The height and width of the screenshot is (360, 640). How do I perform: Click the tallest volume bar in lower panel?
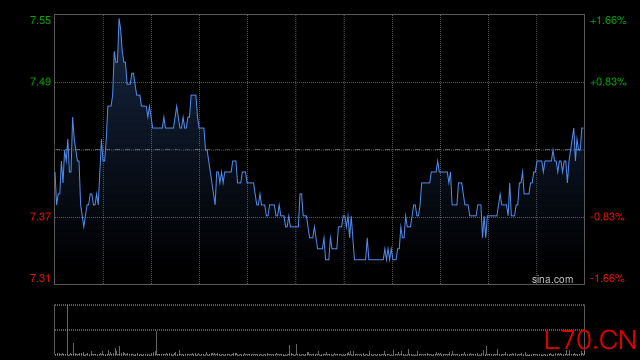(x=67, y=330)
